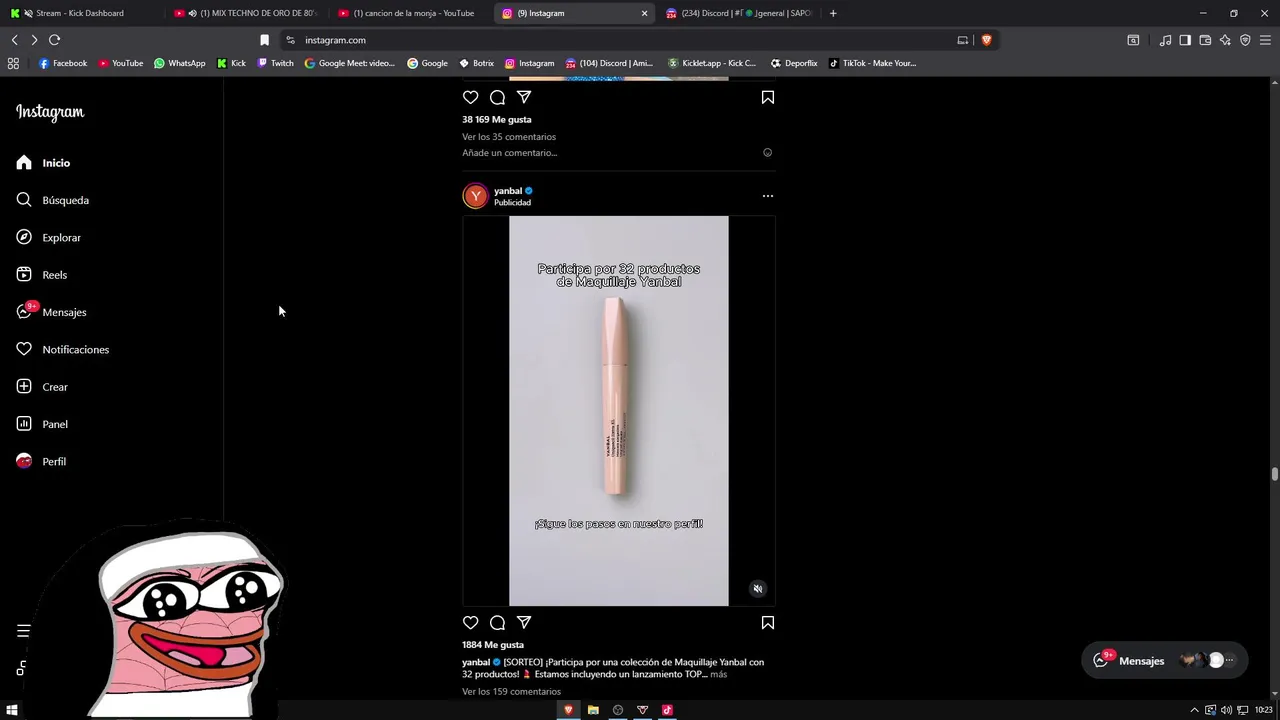
Task: Open Brave Shields lion icon
Action: (986, 40)
